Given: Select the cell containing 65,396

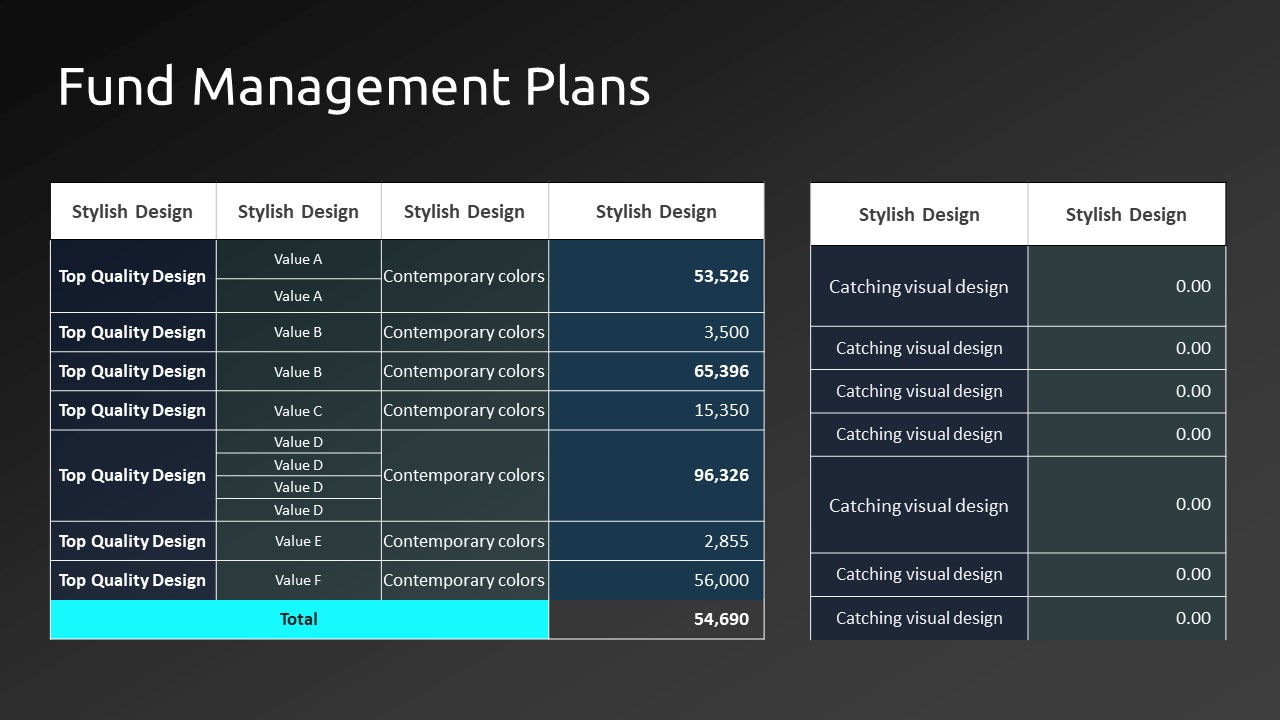Looking at the screenshot, I should point(656,371).
